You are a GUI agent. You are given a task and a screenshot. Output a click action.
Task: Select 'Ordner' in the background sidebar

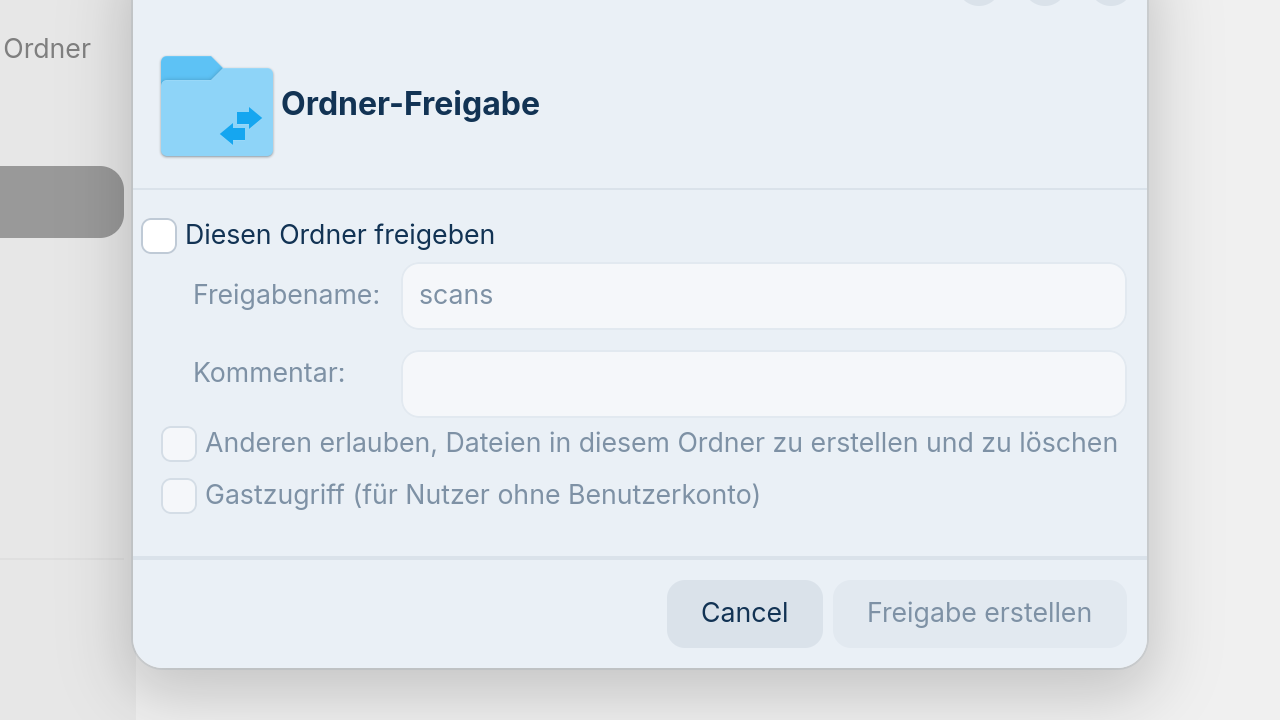click(47, 49)
